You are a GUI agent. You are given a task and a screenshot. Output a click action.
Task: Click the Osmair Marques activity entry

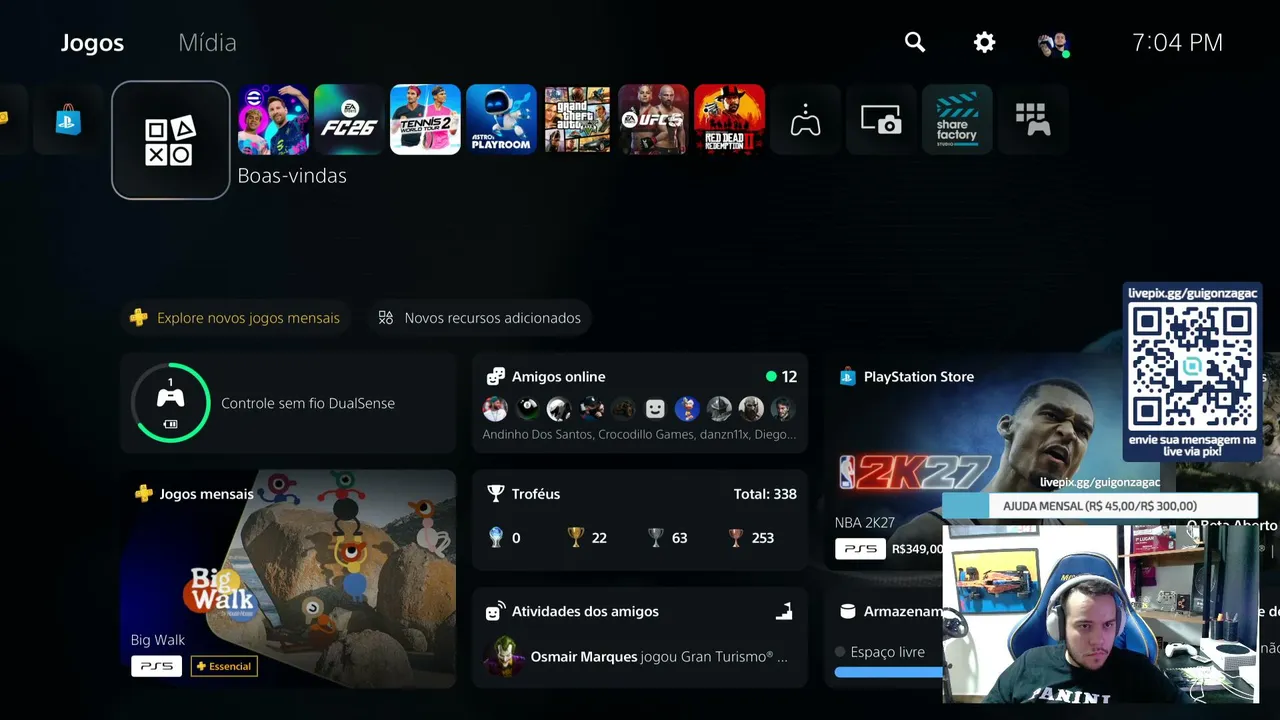pos(640,657)
